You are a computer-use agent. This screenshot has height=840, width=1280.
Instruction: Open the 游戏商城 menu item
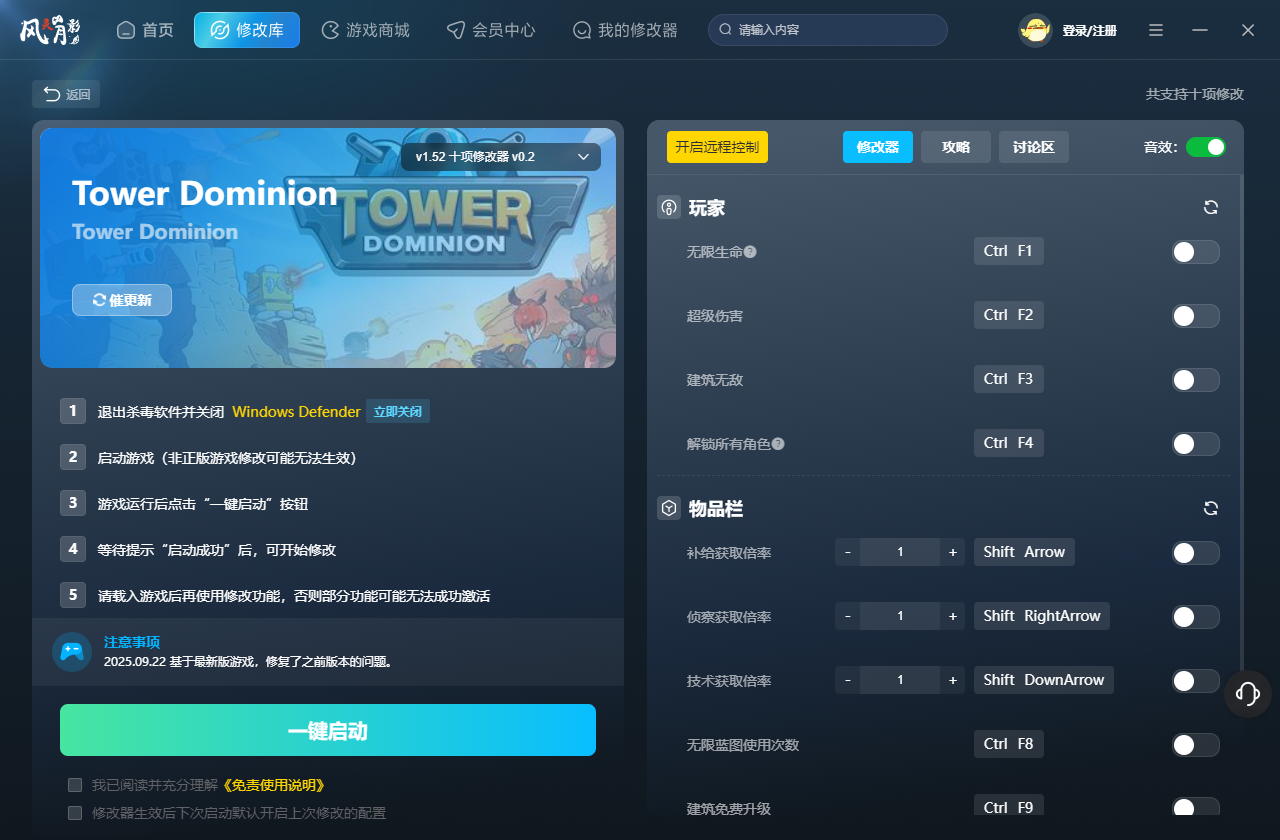[x=365, y=30]
